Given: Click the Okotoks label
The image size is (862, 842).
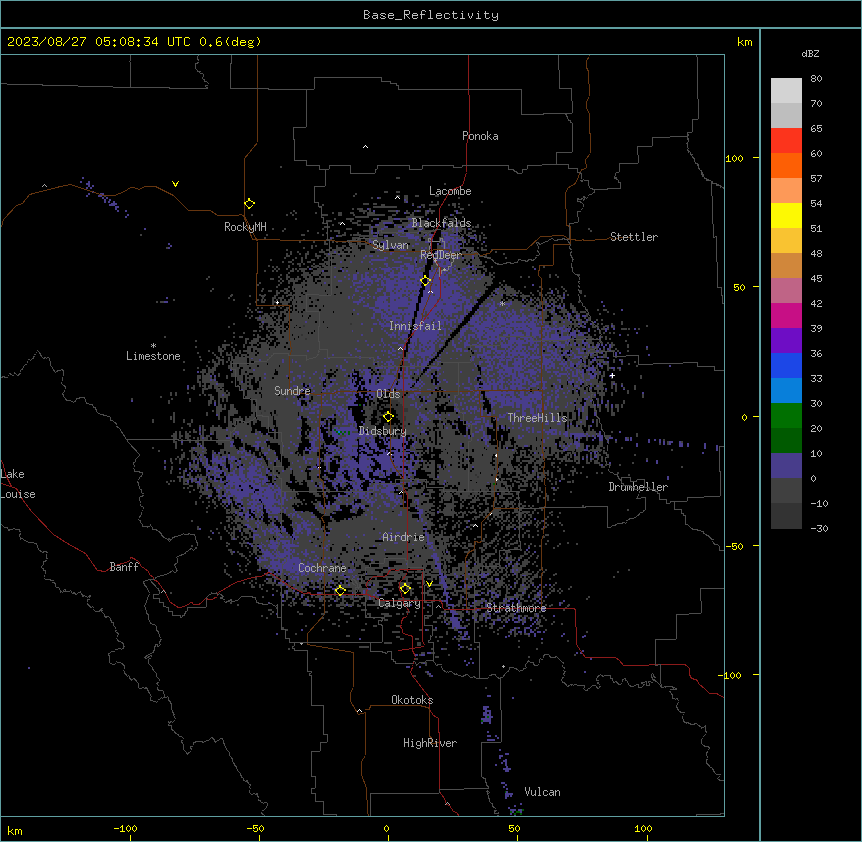Looking at the screenshot, I should point(412,700).
